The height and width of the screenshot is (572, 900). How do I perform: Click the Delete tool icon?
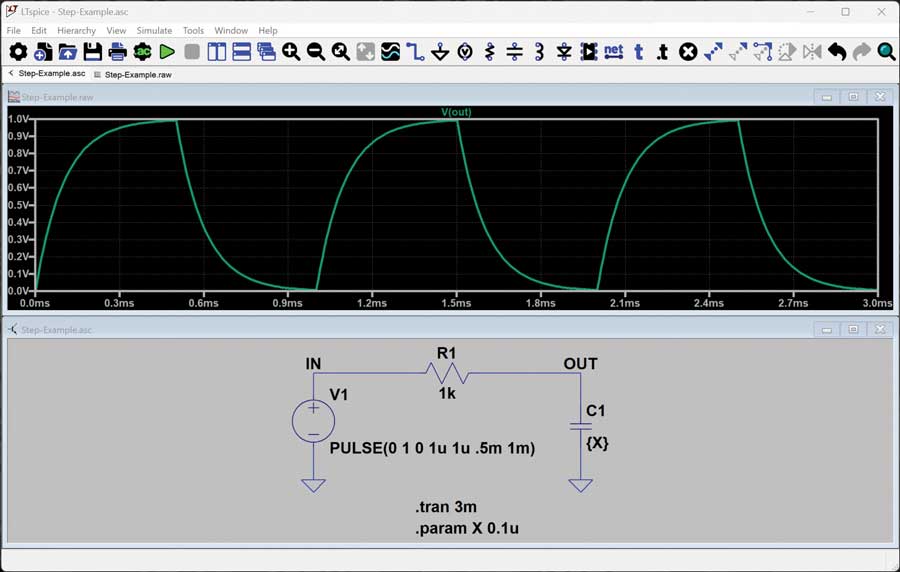pyautogui.click(x=688, y=52)
